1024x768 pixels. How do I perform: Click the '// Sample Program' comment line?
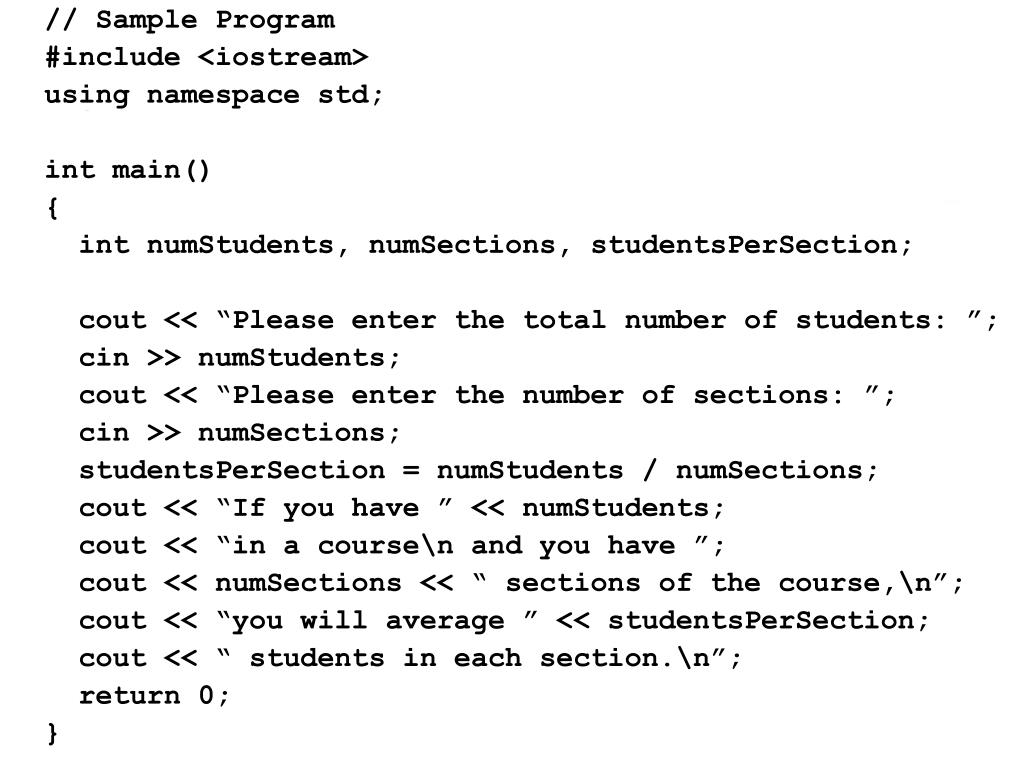(x=190, y=20)
